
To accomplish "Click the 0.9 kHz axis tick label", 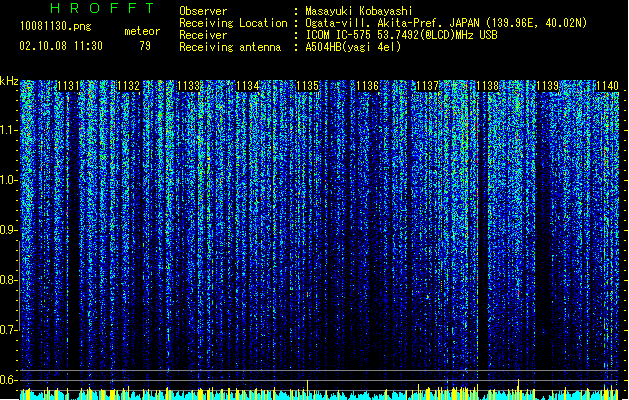I will (x=9, y=230).
